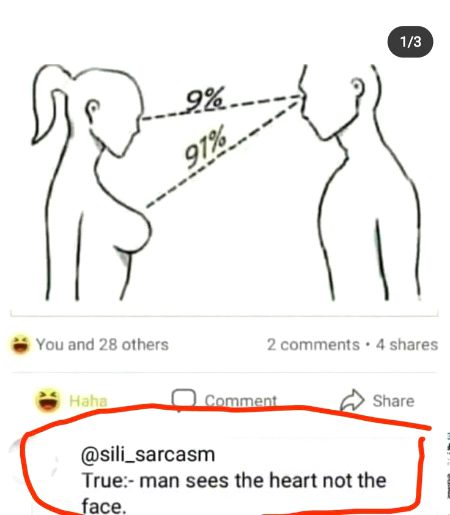Open the 4 shares link
Viewport: 450px width, 515px height.
click(x=407, y=345)
